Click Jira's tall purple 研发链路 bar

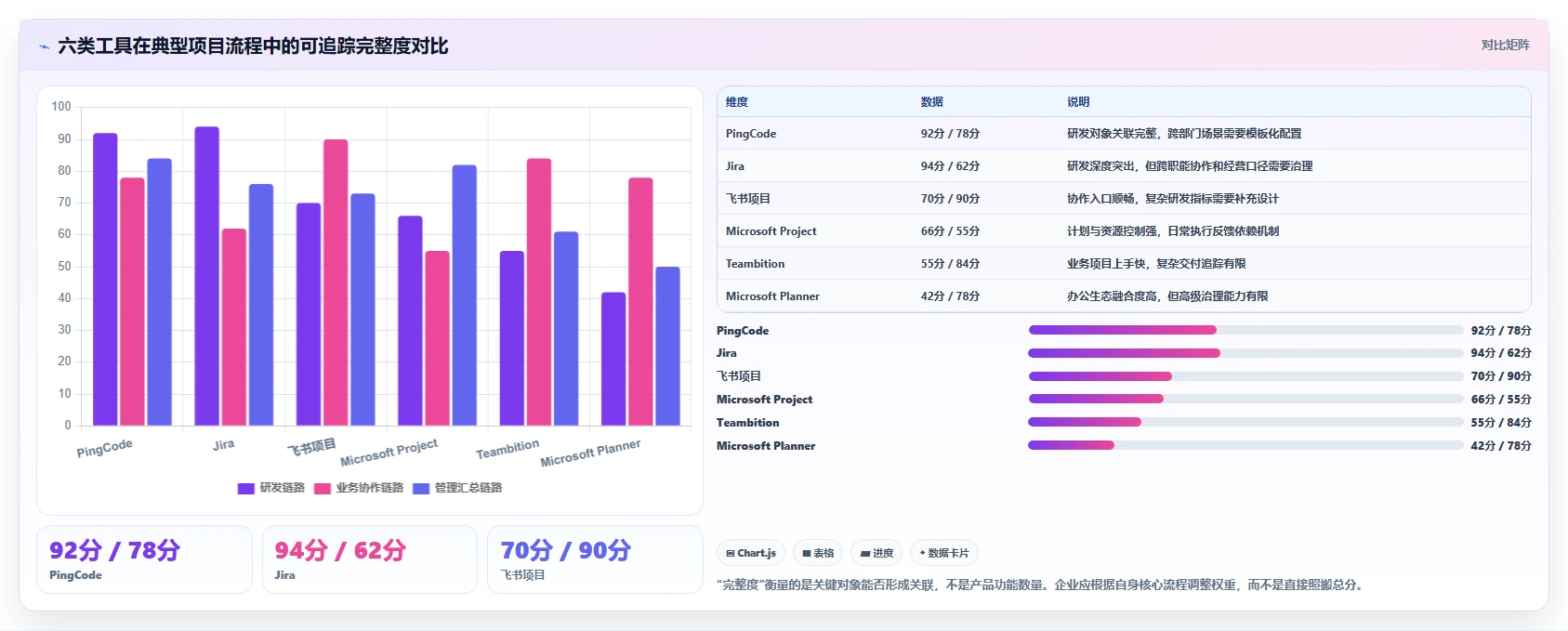click(207, 277)
